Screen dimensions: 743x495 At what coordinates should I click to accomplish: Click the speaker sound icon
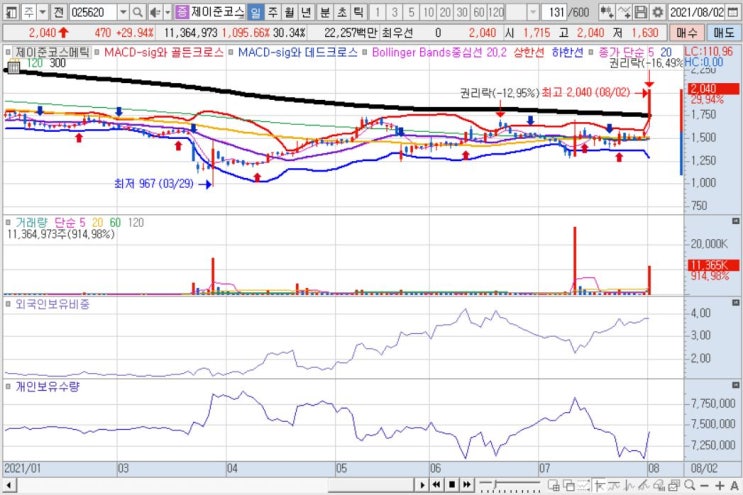(x=155, y=12)
